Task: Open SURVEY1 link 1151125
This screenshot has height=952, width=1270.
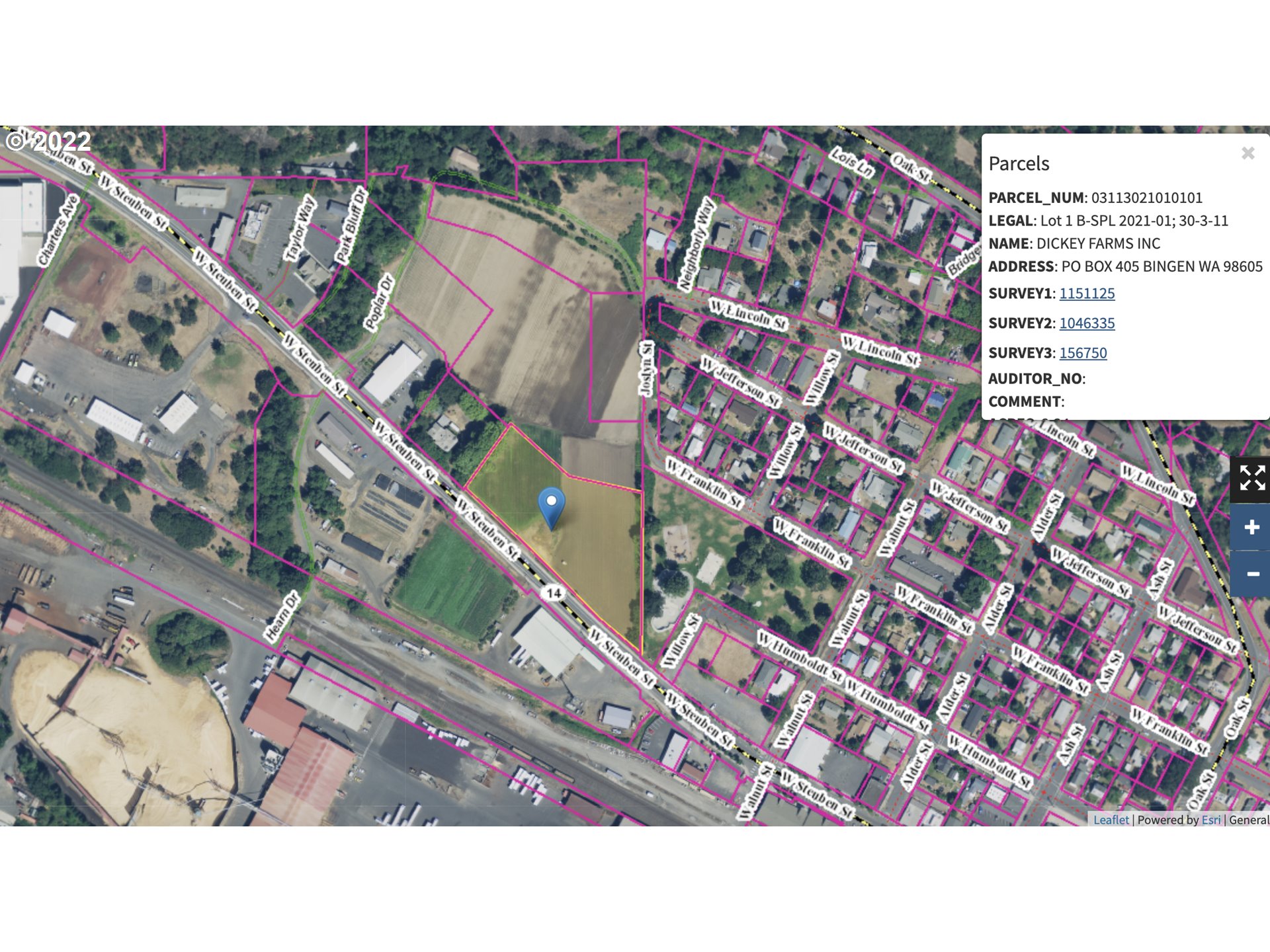Action: (1087, 294)
